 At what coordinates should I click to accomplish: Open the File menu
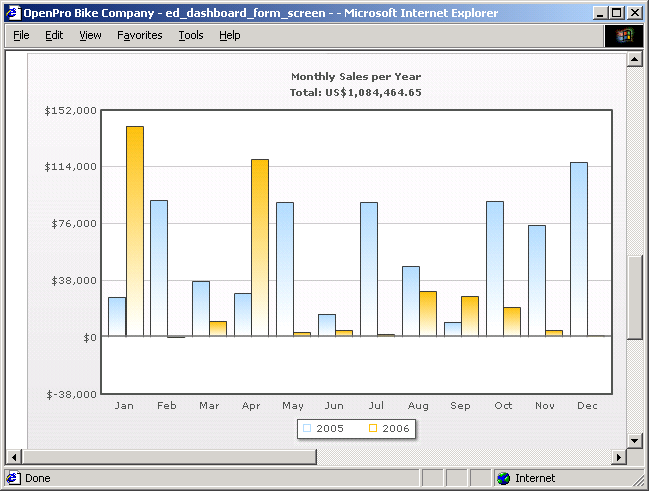click(x=21, y=35)
